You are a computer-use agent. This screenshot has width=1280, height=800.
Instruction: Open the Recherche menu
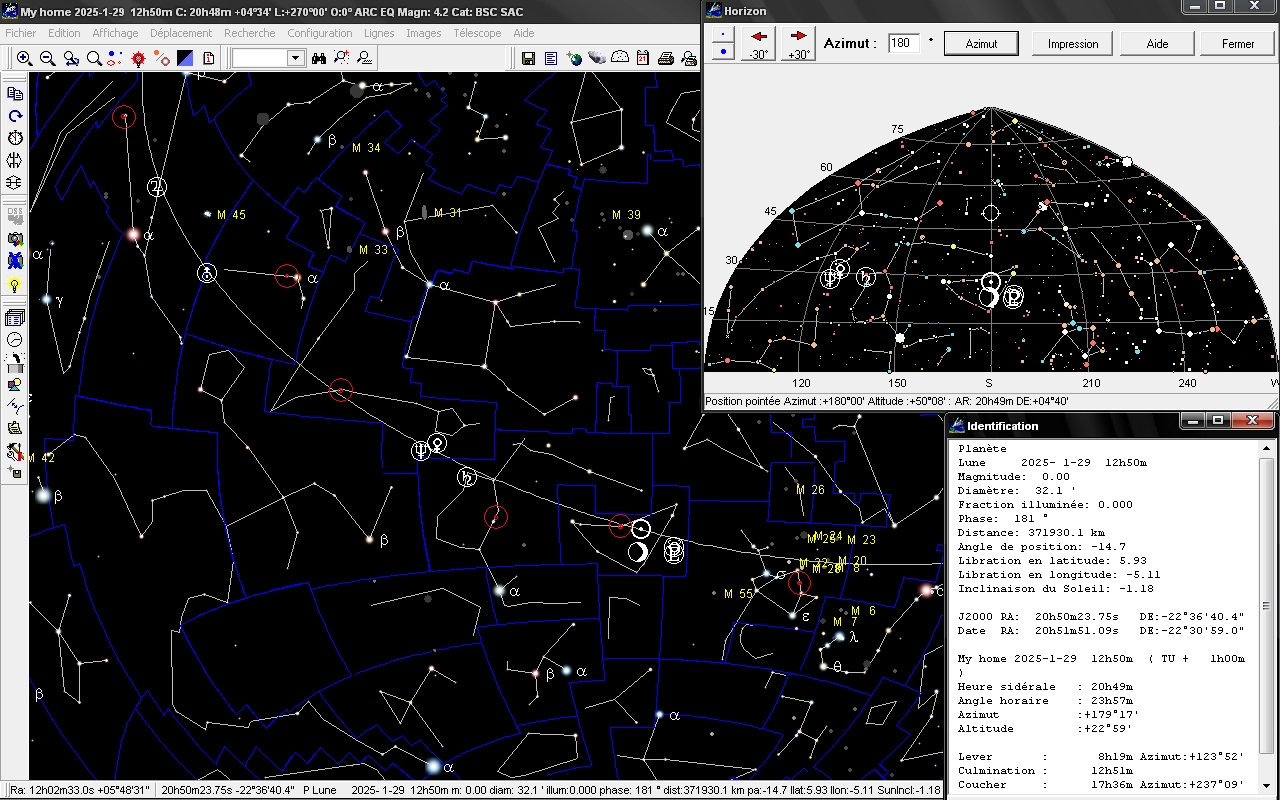250,33
